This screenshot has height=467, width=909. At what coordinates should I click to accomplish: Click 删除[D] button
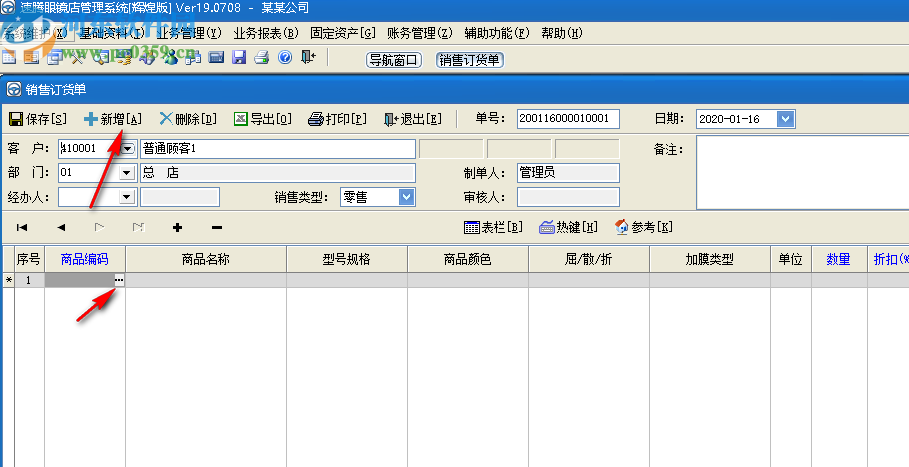[188, 119]
